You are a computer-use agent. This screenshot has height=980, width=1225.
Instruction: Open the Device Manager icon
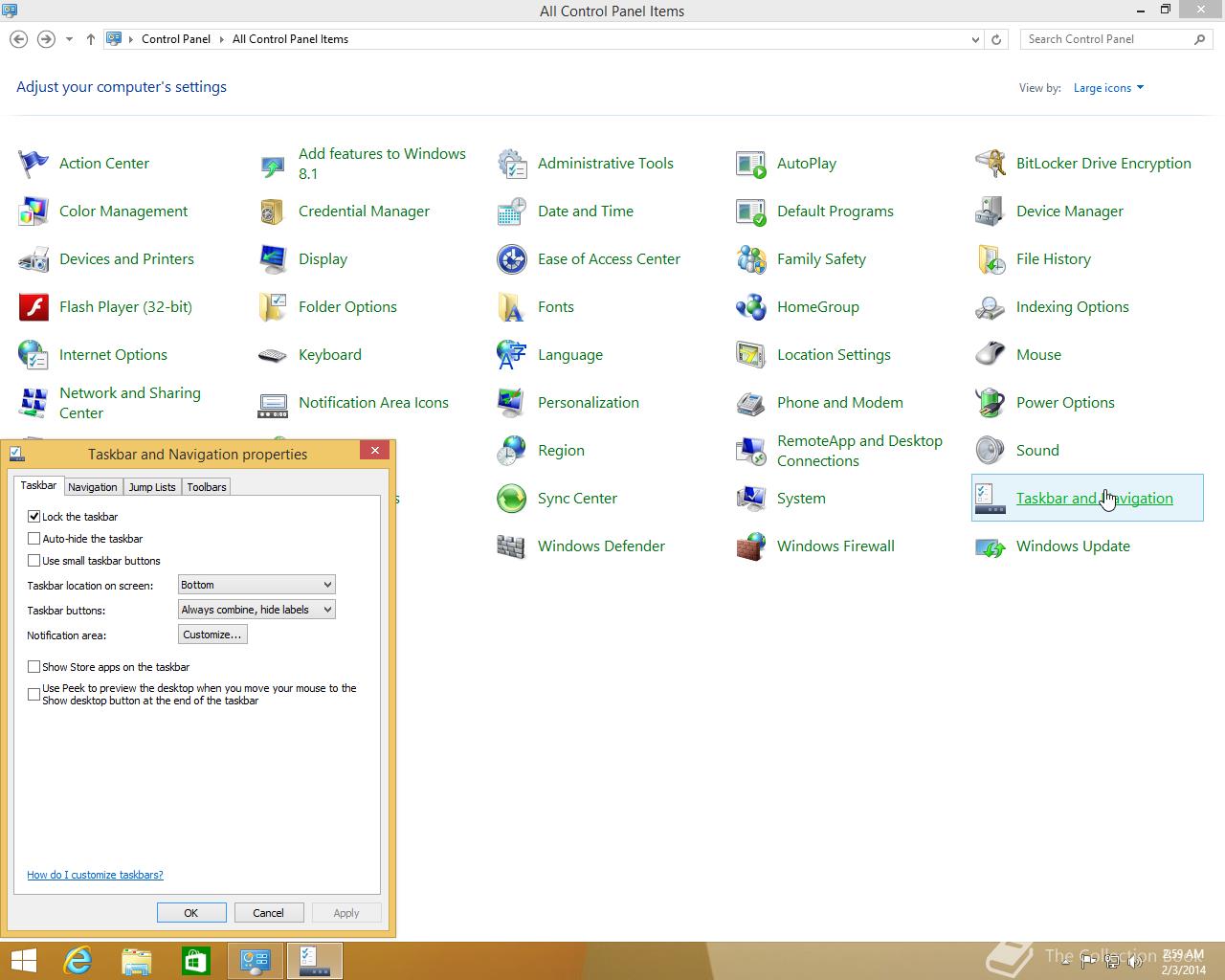point(991,212)
